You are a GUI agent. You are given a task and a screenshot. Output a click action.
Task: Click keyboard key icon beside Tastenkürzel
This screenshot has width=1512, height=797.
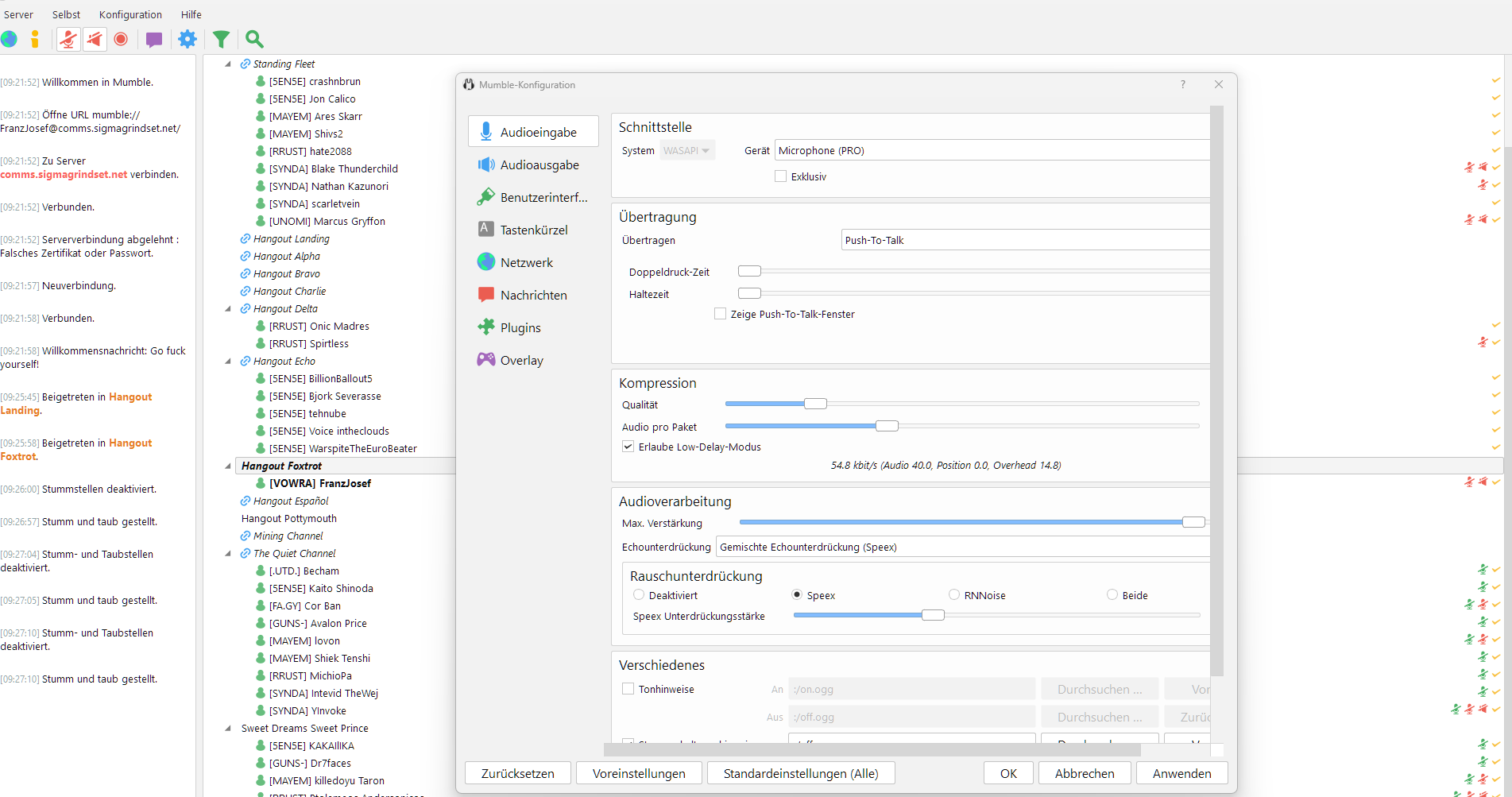[485, 229]
